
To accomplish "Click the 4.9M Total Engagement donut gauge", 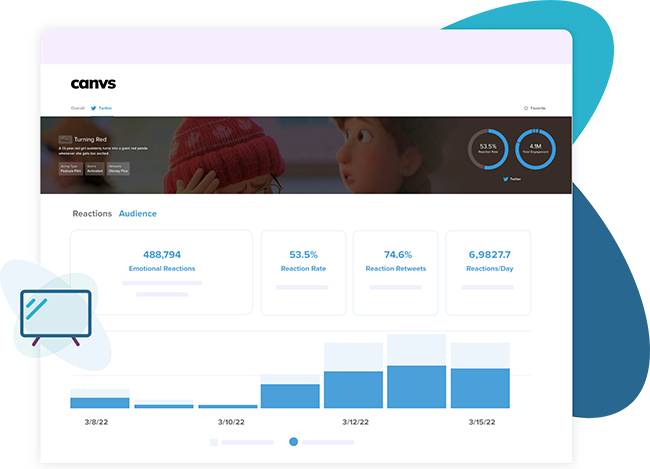I will pos(535,149).
